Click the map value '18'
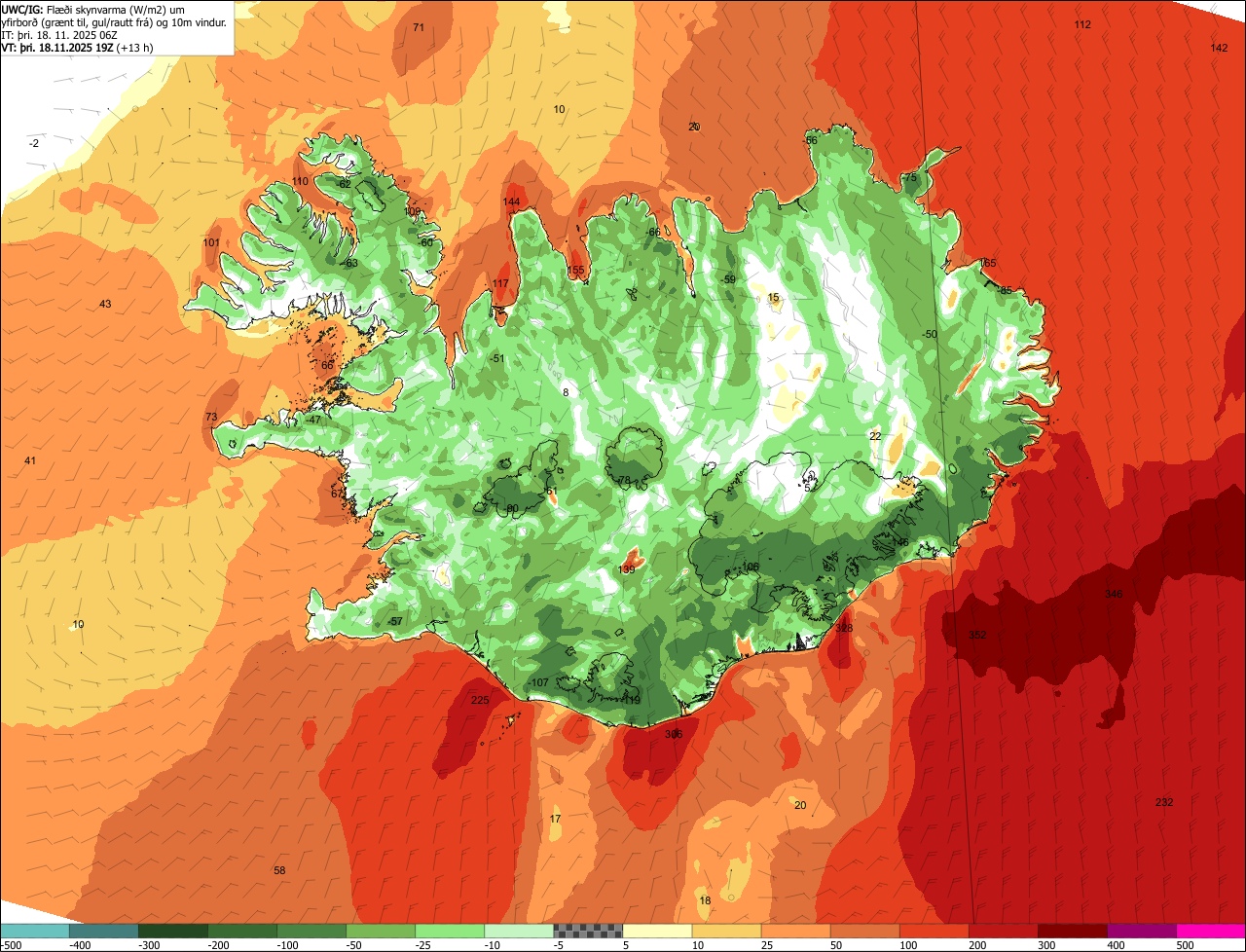 pos(705,900)
